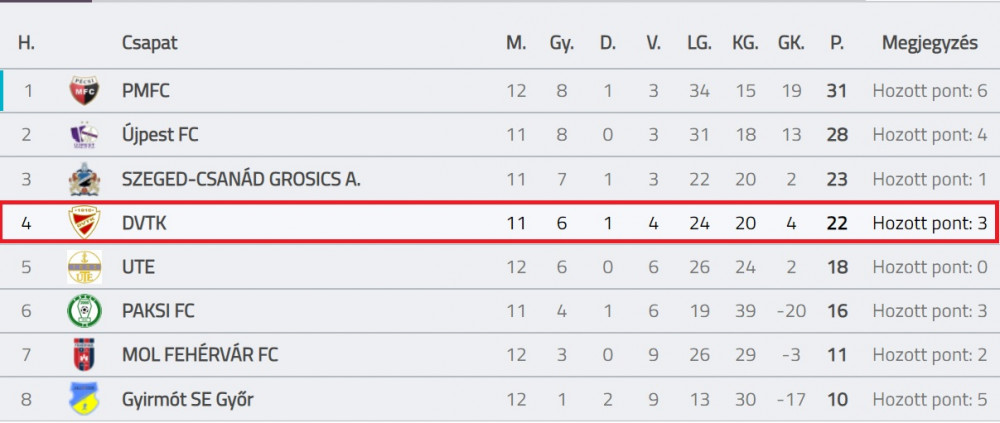Screen dimensions: 1000x423
Task: Click the Újpest FC club crest
Action: coord(84,135)
